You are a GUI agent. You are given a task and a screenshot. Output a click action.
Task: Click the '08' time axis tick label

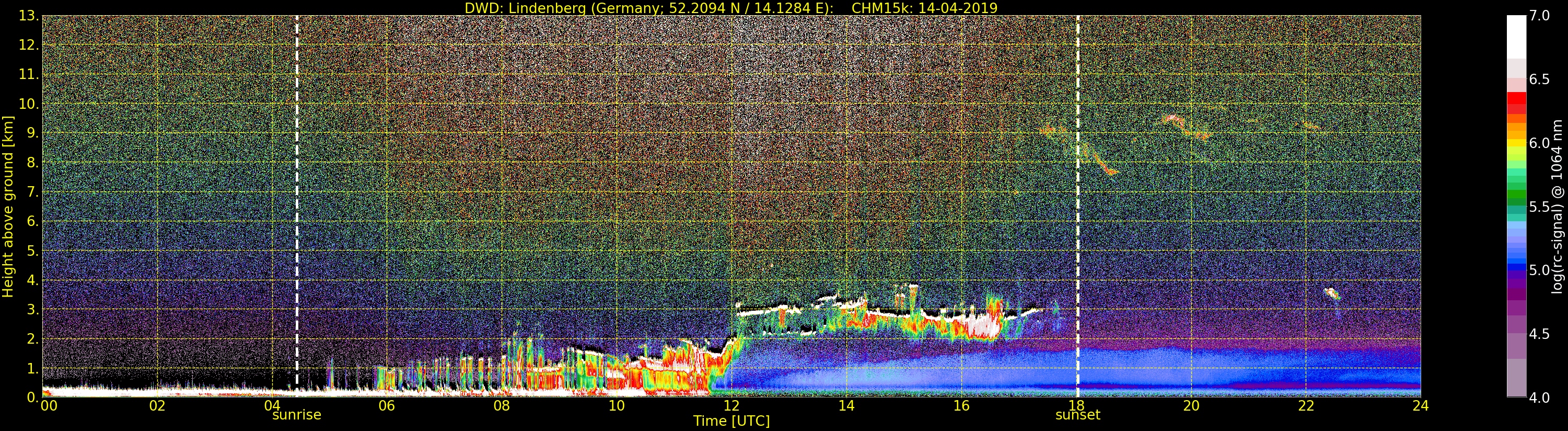point(502,406)
